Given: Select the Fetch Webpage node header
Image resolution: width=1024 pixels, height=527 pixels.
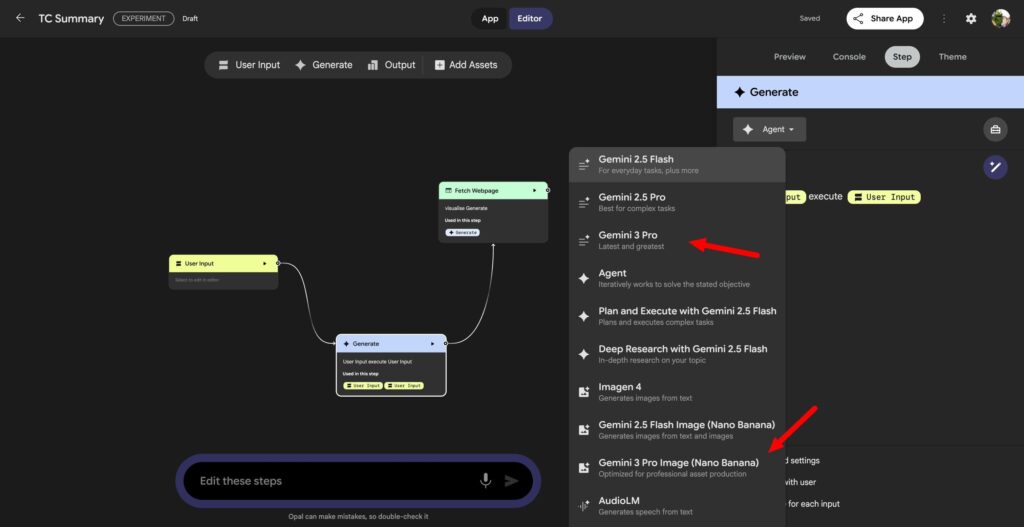Looking at the screenshot, I should [x=493, y=190].
